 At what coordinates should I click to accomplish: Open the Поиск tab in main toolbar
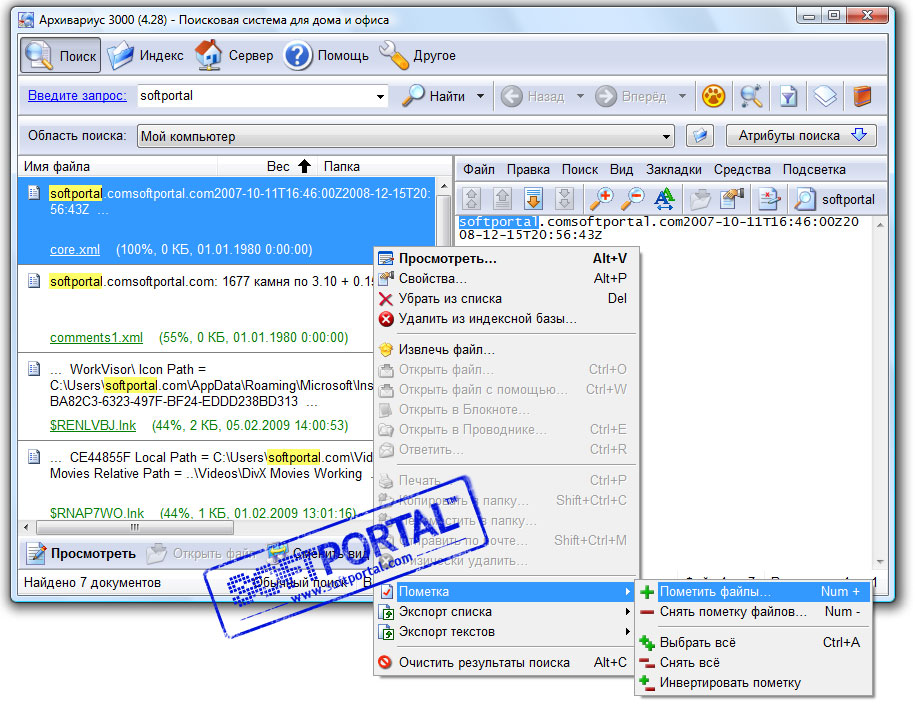pyautogui.click(x=61, y=55)
